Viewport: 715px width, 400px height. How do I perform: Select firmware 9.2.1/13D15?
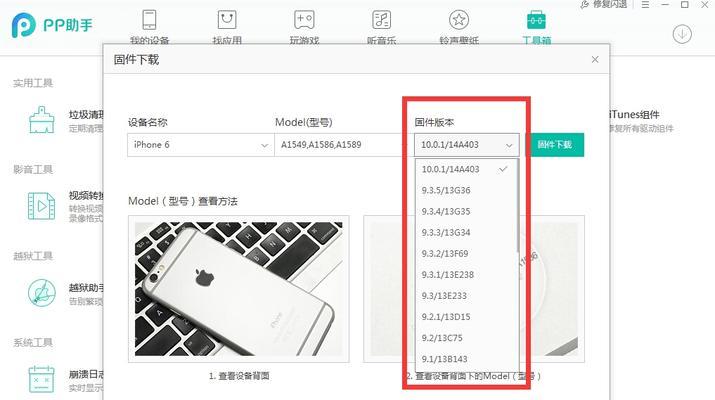pos(466,317)
